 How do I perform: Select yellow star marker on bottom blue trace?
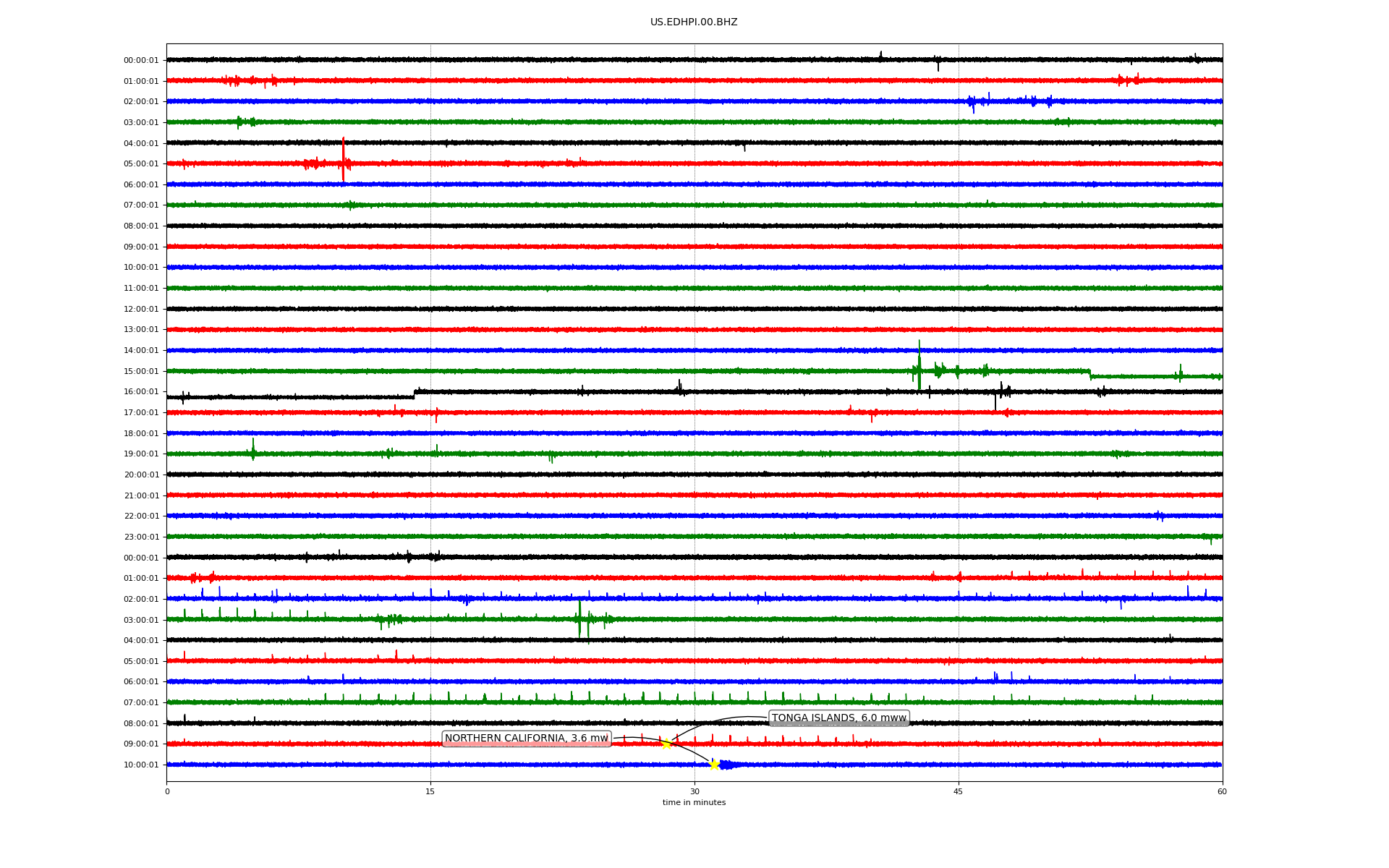(714, 765)
